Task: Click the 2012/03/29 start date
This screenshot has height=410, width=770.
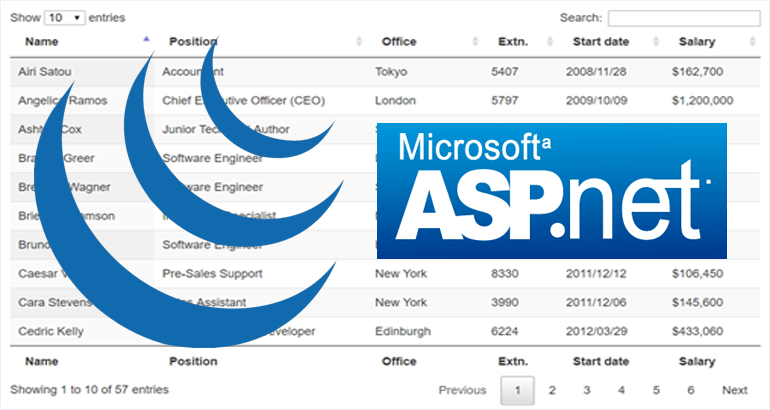Action: tap(596, 331)
